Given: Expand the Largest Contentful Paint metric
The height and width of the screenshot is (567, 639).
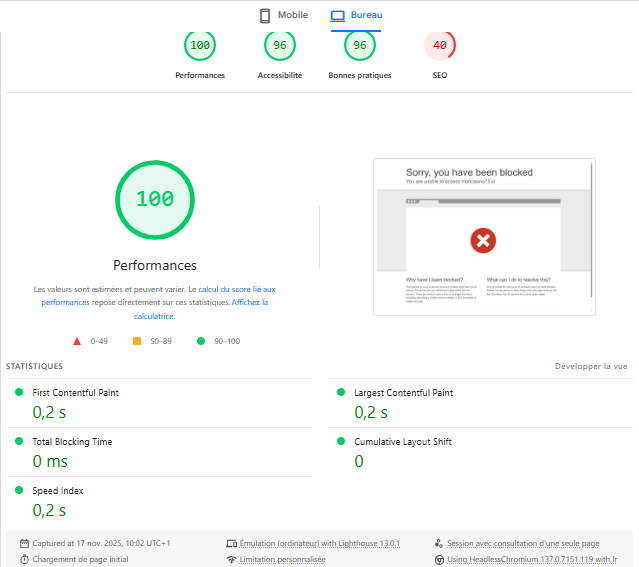Looking at the screenshot, I should (x=403, y=393).
